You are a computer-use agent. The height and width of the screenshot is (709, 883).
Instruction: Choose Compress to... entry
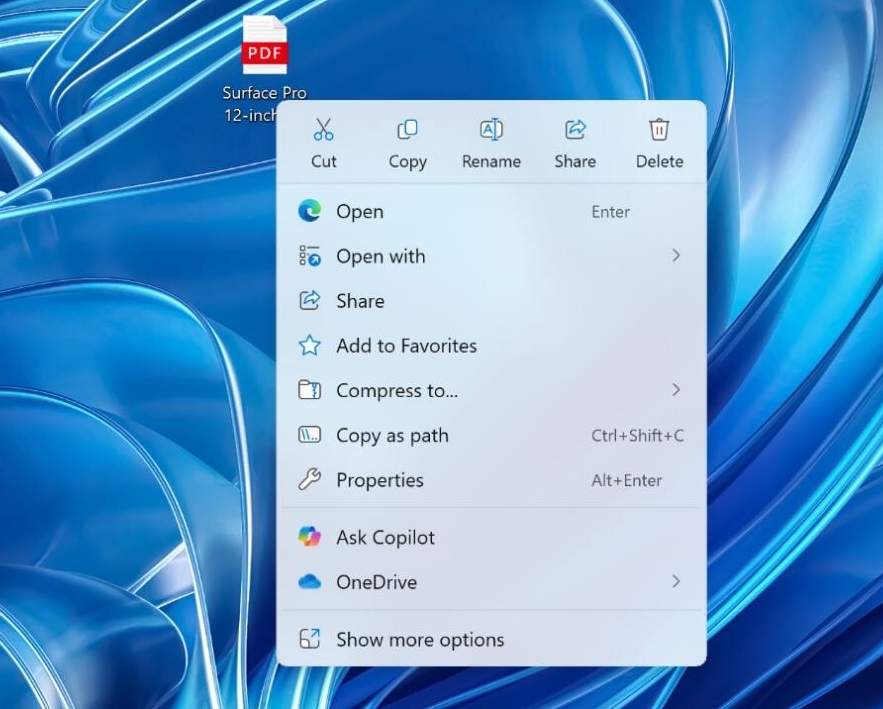pos(491,390)
